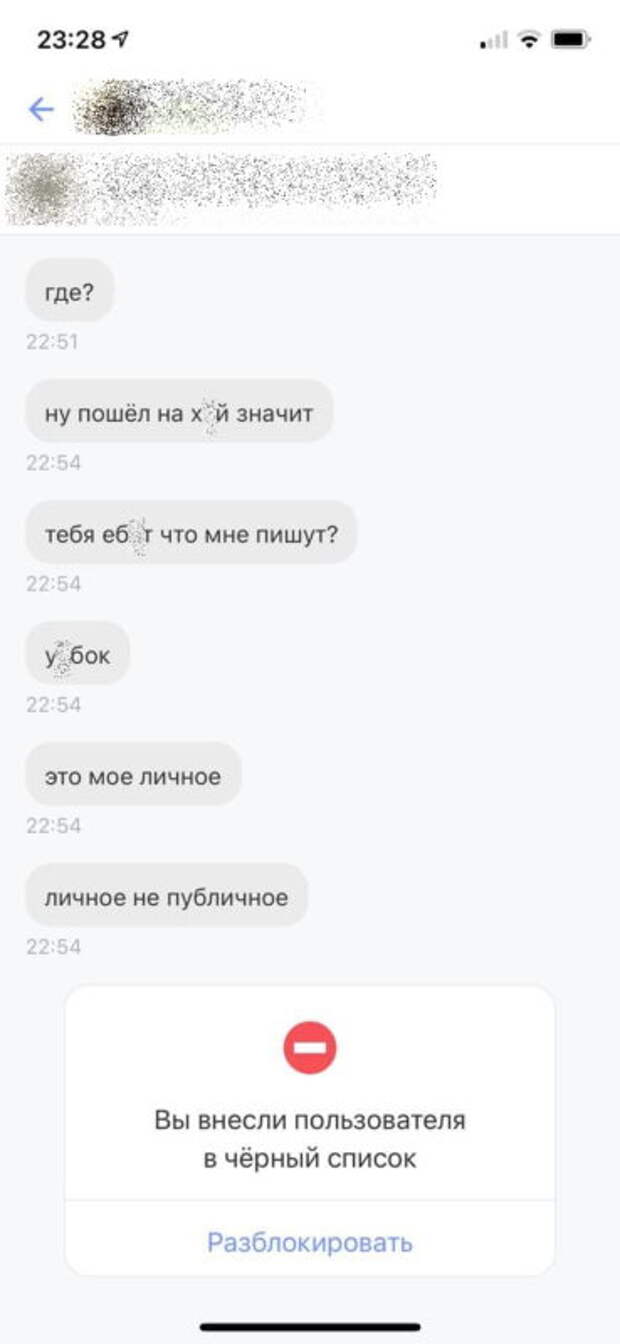Tap the home indicator bar at bottom
The image size is (620, 1344).
(310, 1327)
